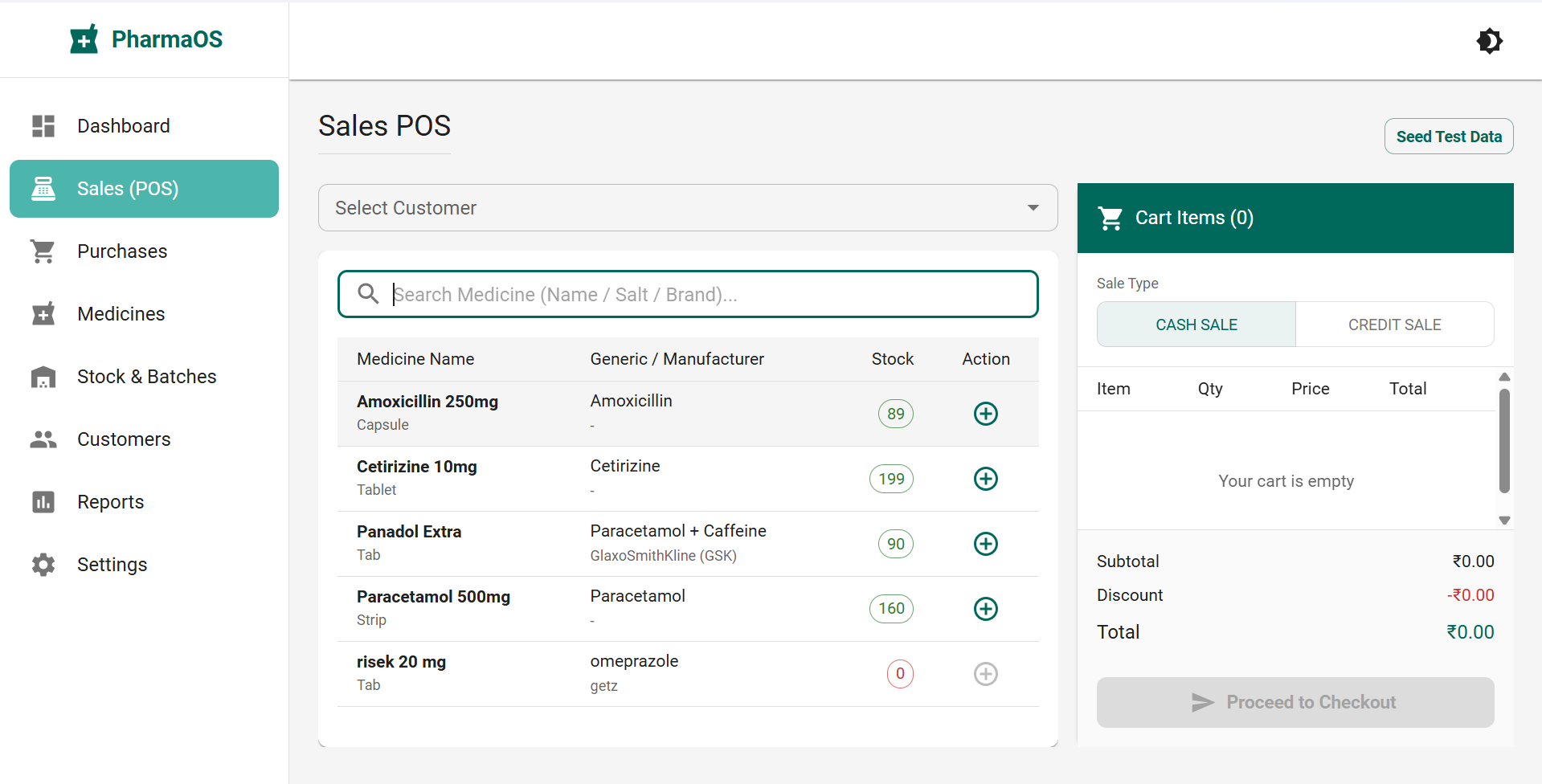Switch sale type to CREDIT SALE

click(x=1394, y=325)
